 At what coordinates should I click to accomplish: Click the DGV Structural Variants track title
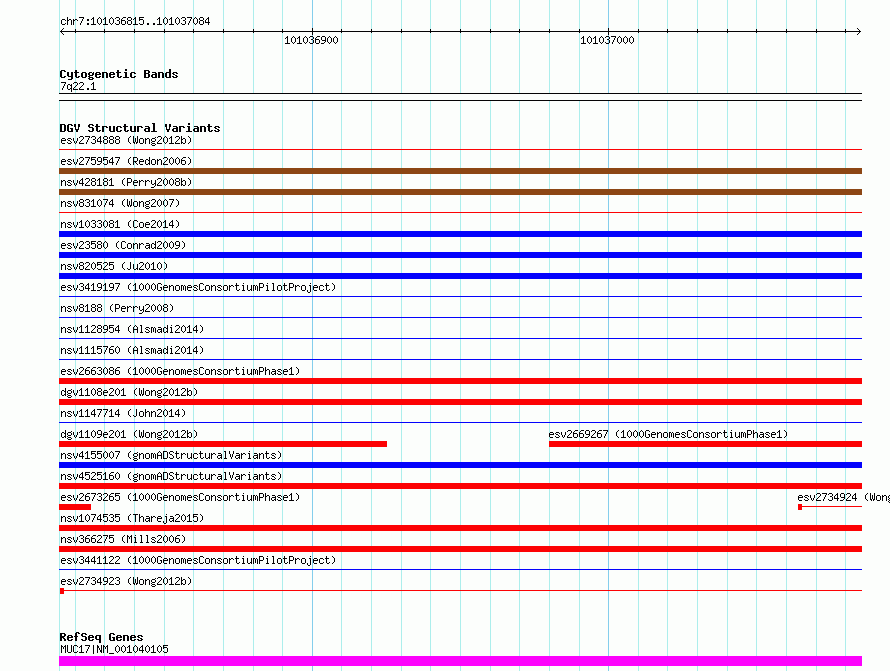click(x=140, y=128)
